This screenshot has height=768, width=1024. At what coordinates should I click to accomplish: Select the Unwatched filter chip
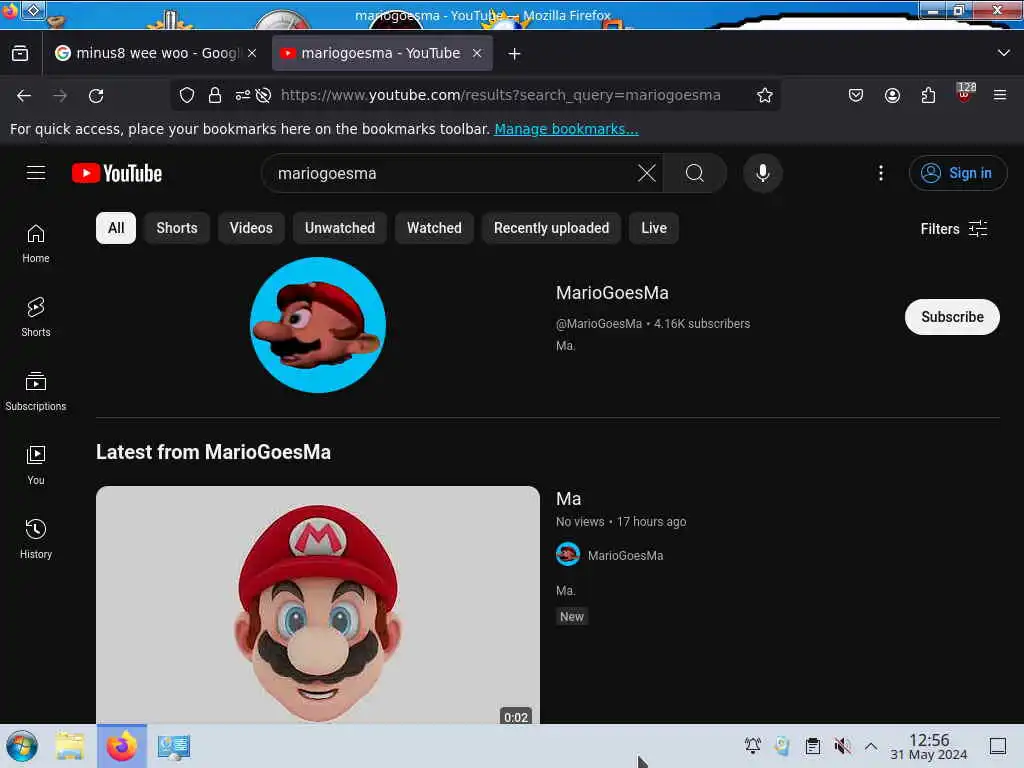coord(340,228)
